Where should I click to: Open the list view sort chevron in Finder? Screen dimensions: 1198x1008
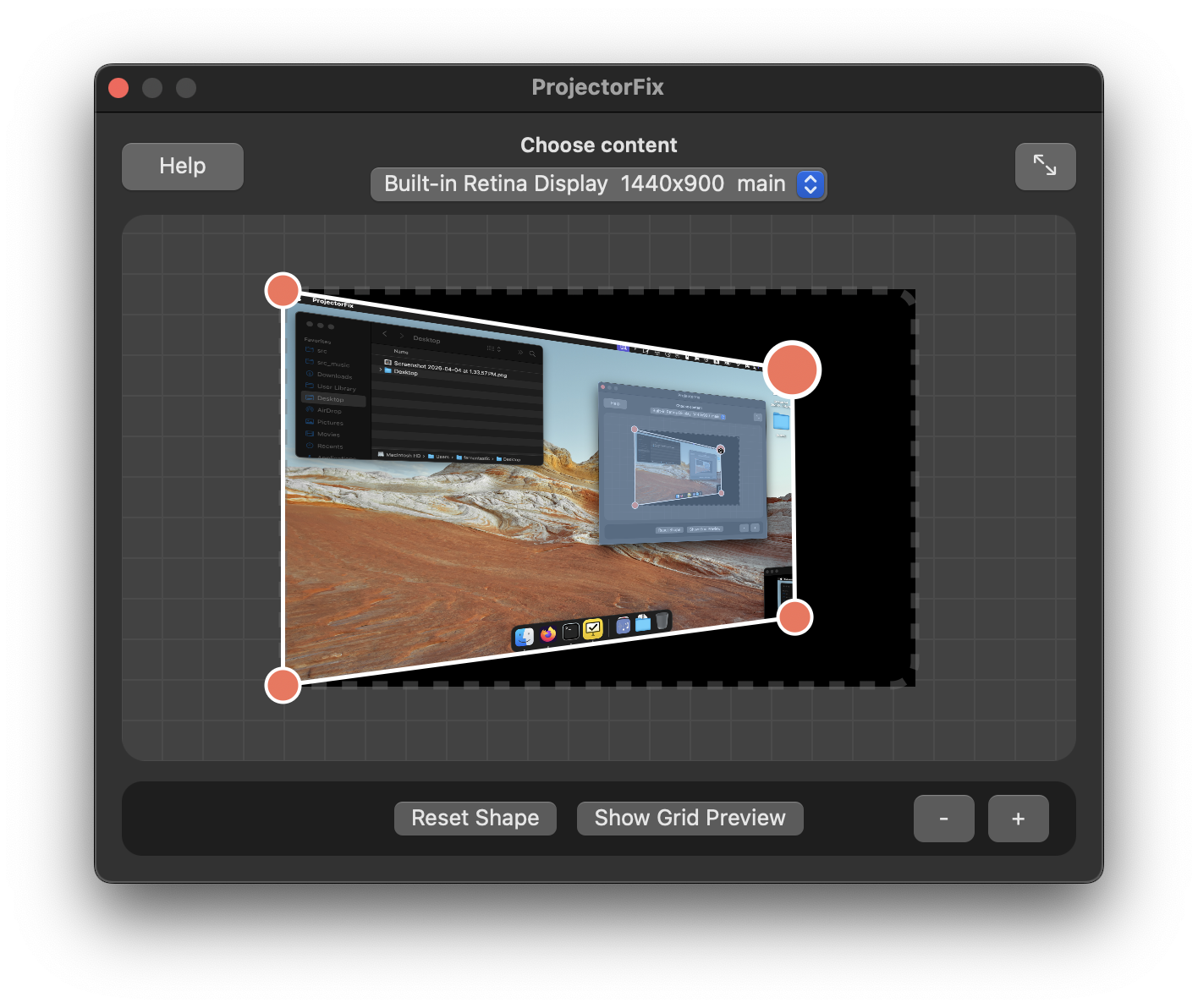tap(499, 349)
